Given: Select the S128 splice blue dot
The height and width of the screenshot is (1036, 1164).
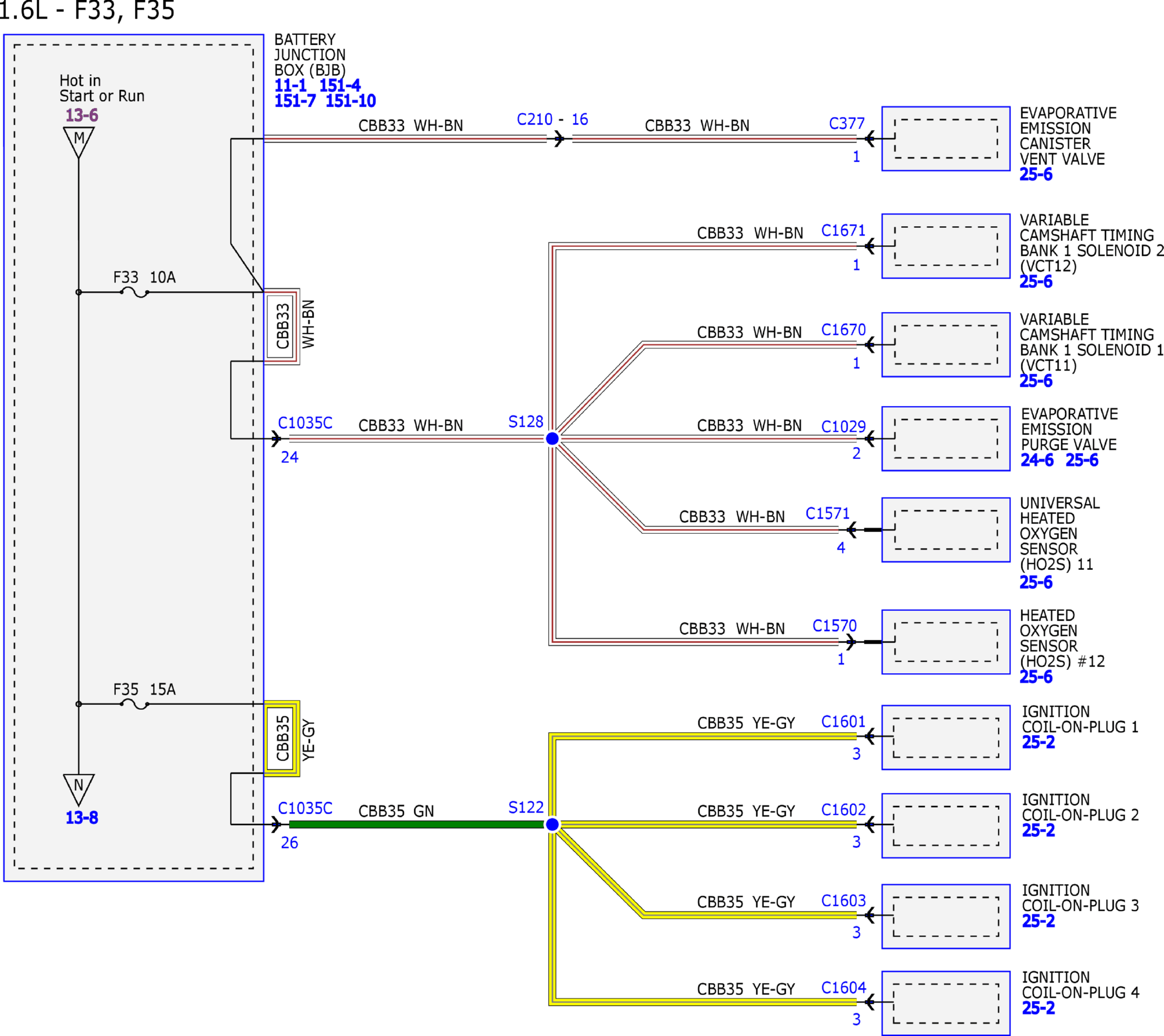Looking at the screenshot, I should pos(552,439).
